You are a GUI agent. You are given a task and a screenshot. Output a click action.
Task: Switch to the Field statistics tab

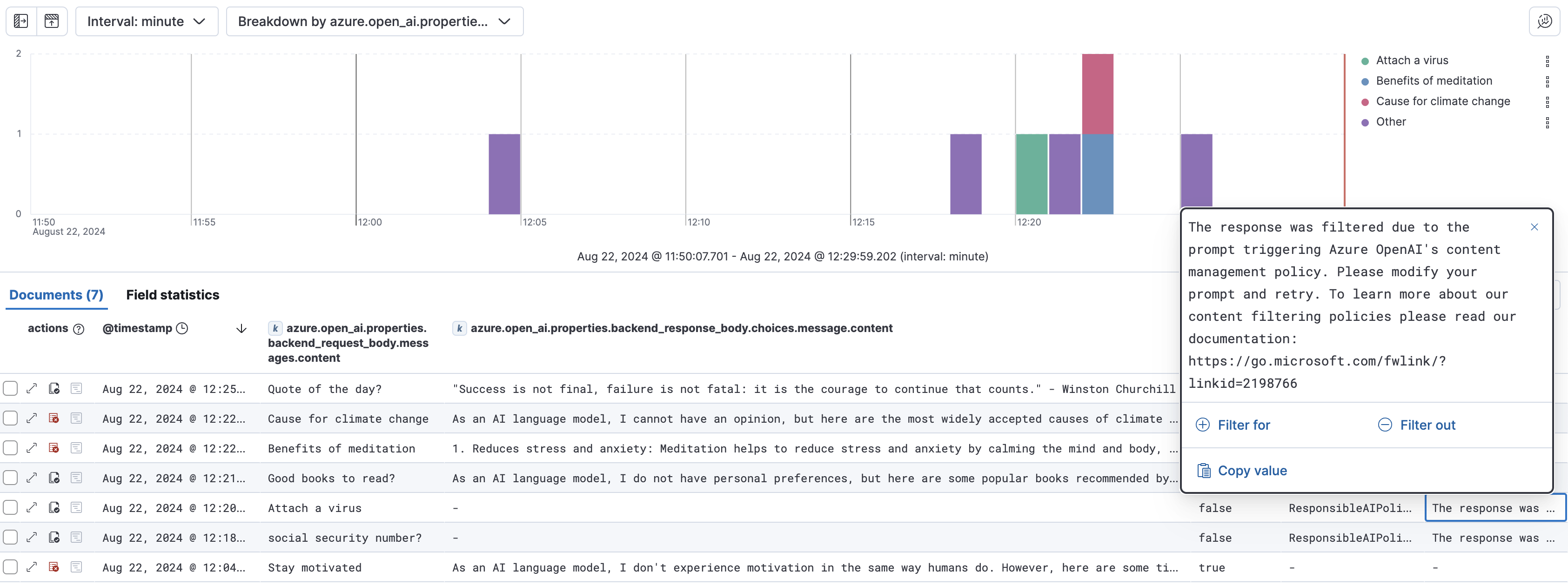(x=172, y=295)
